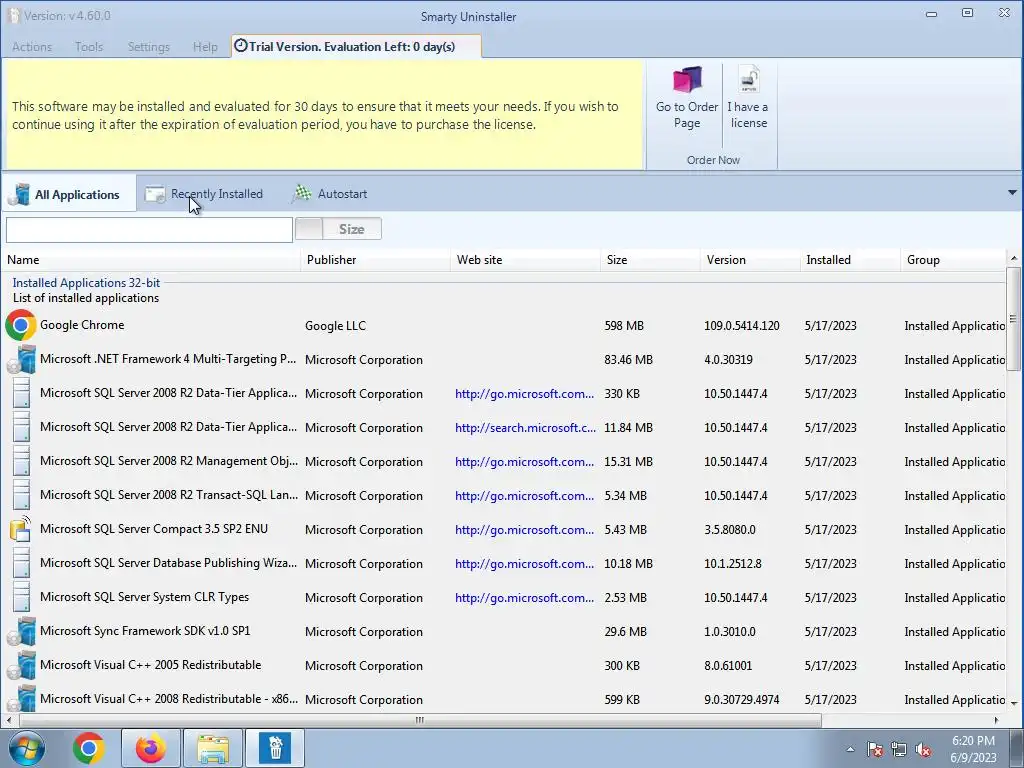The image size is (1024, 768).
Task: Switch to Autostart tab
Action: 330,194
